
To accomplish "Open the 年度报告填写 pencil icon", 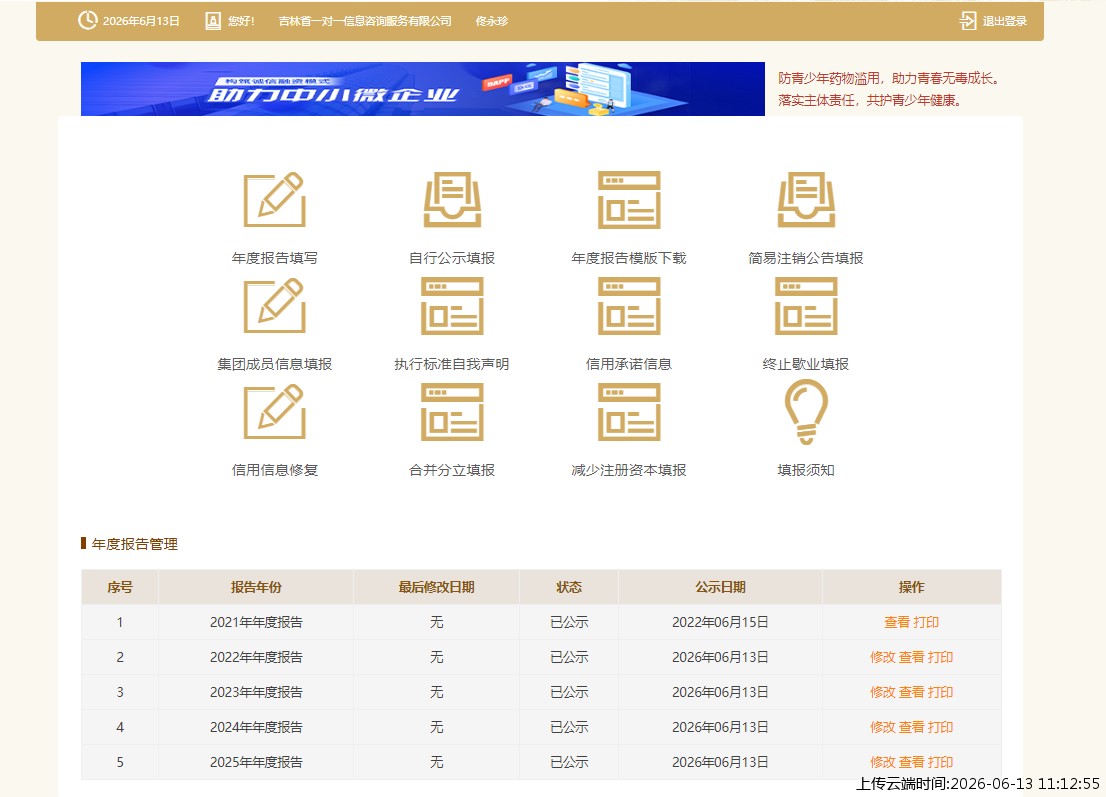I will click(x=274, y=200).
